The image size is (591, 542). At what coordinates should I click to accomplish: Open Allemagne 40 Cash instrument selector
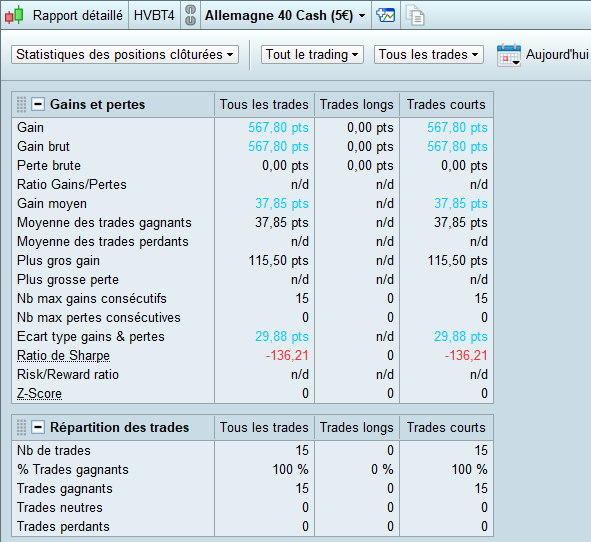(286, 15)
